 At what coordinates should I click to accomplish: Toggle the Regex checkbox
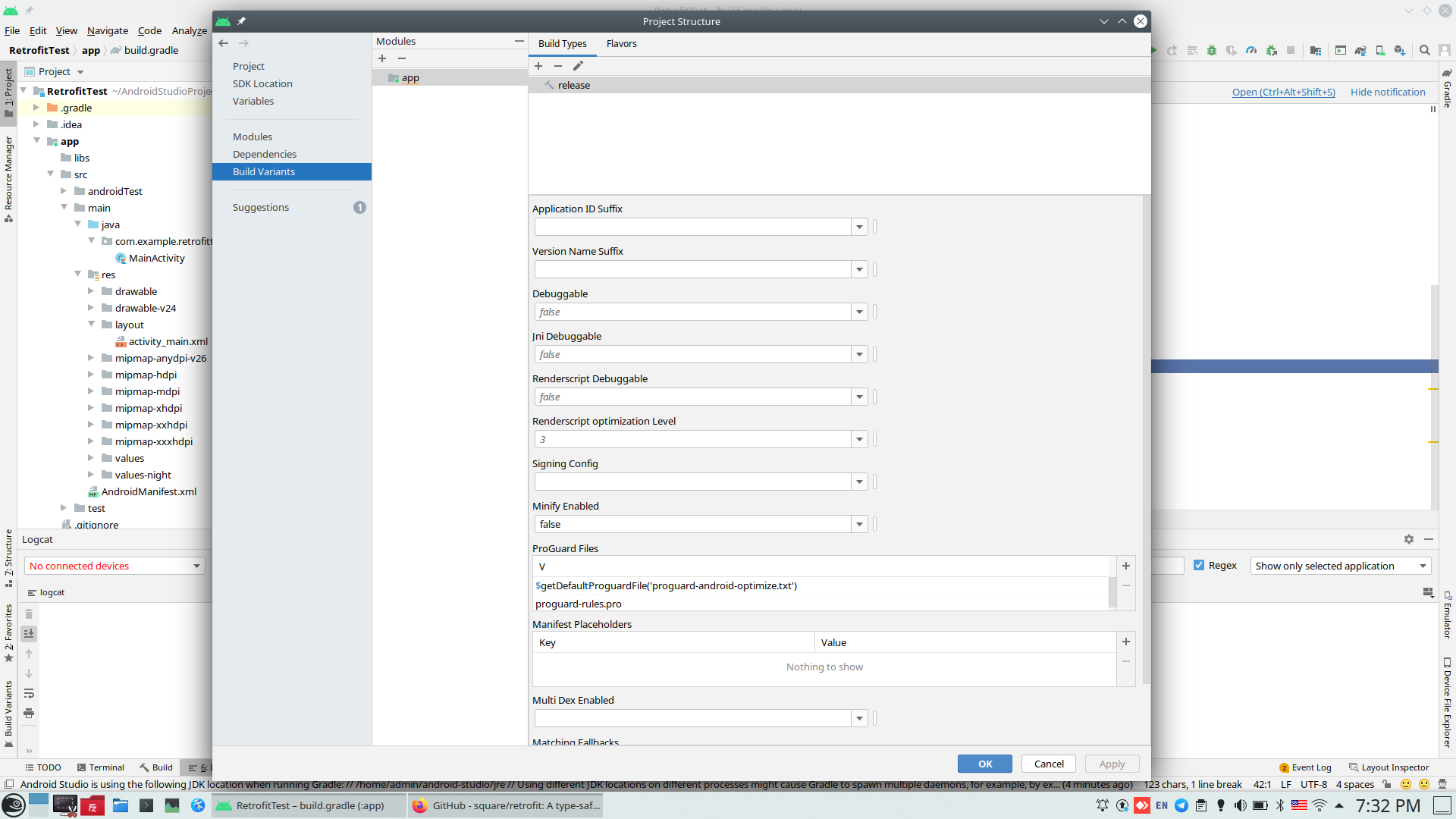coord(1199,565)
